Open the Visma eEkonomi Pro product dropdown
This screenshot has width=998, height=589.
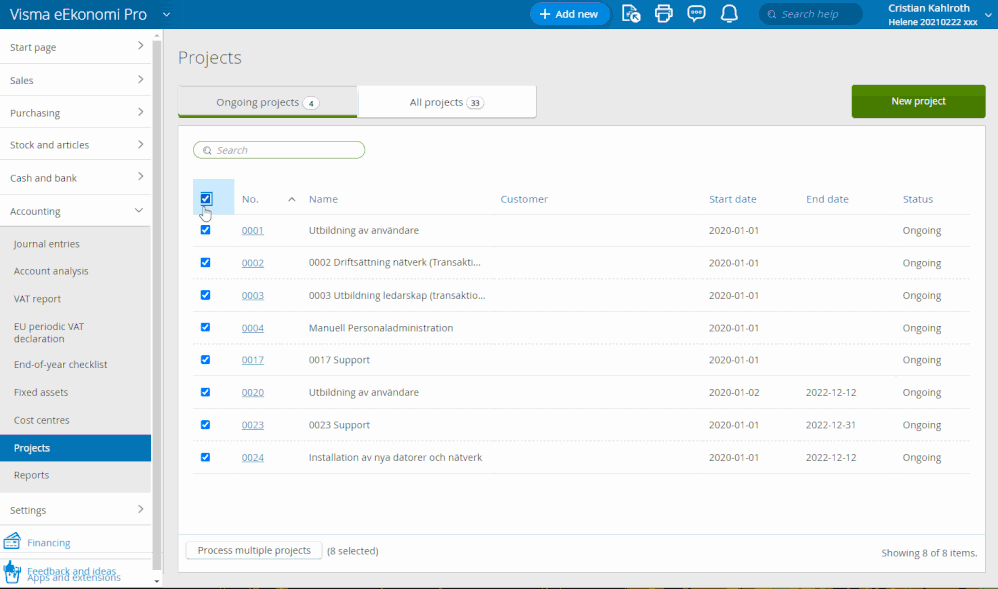[x=167, y=14]
